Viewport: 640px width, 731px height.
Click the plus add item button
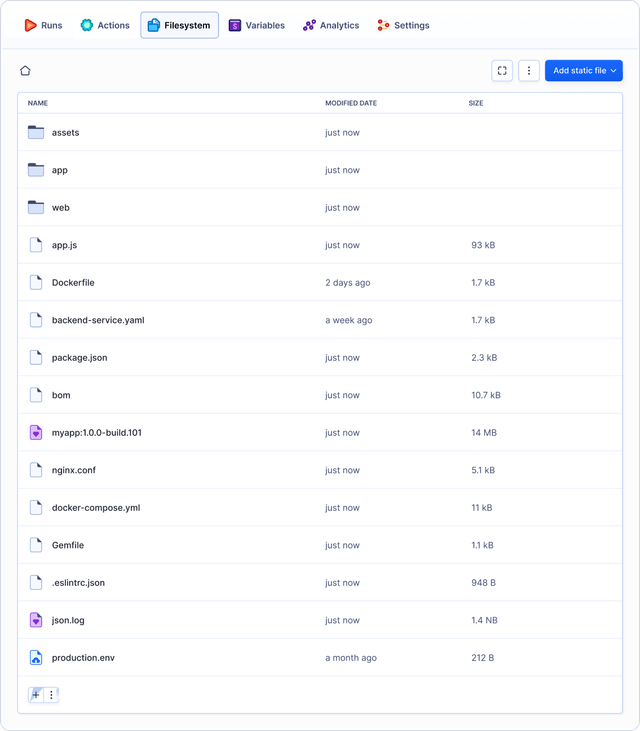click(x=36, y=695)
